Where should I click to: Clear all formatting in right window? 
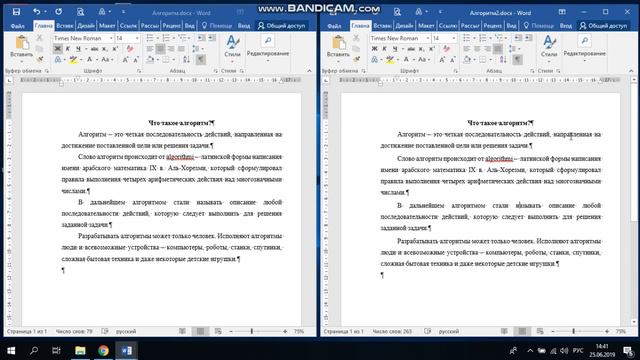[x=447, y=49]
